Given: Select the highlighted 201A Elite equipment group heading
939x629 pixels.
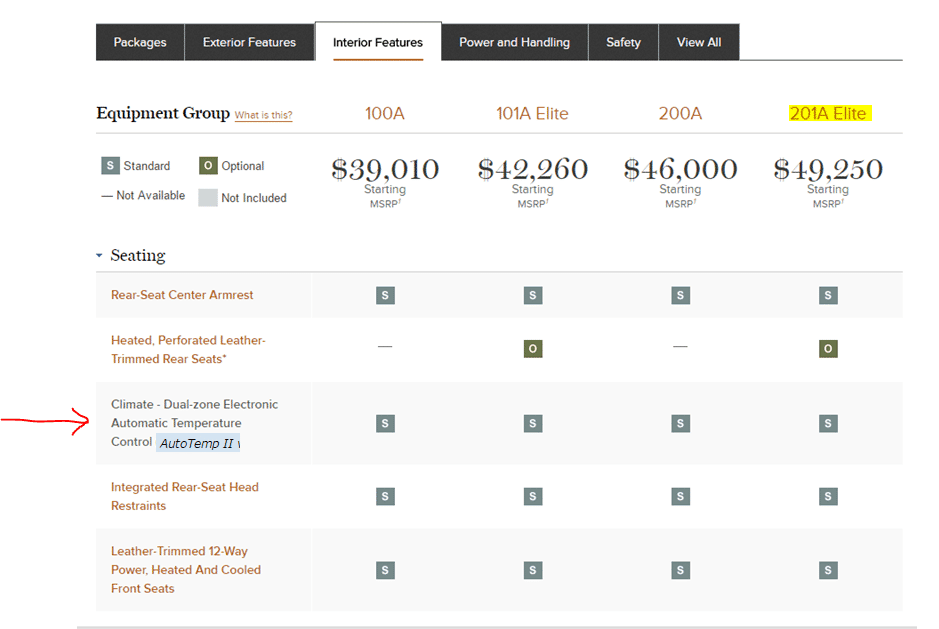Looking at the screenshot, I should click(828, 113).
